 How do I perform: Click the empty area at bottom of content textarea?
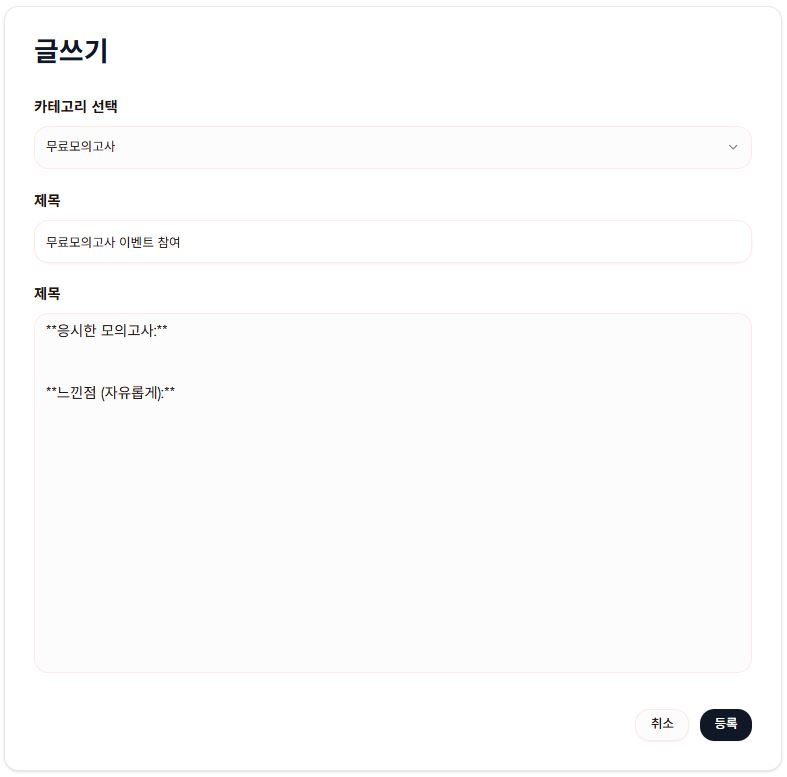392,600
